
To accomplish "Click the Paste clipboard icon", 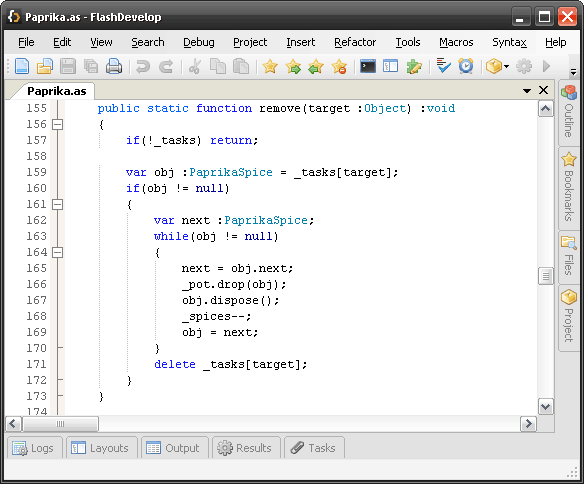I will (x=241, y=67).
